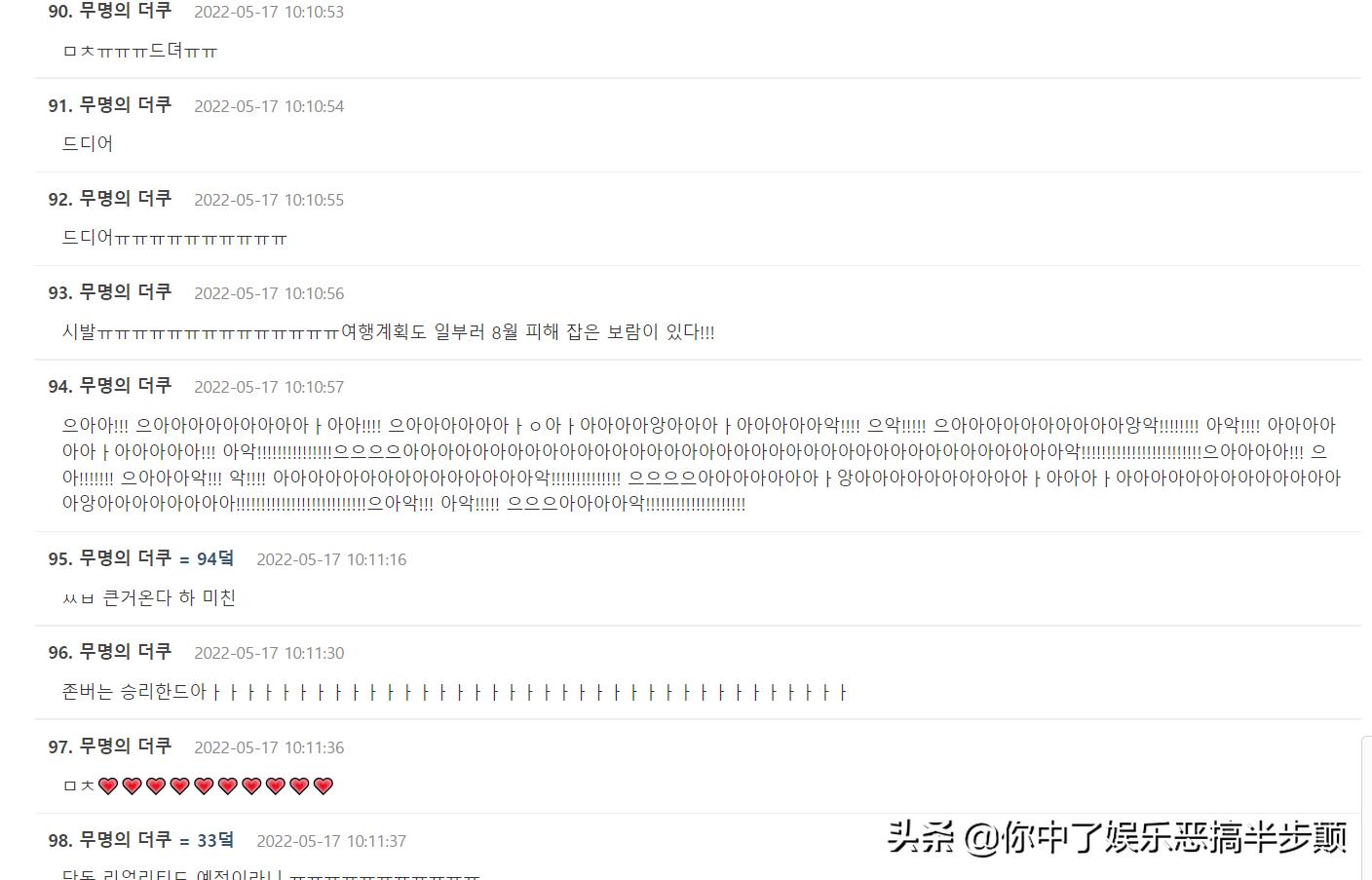Click the "드디어" text in comment 91

pos(88,143)
